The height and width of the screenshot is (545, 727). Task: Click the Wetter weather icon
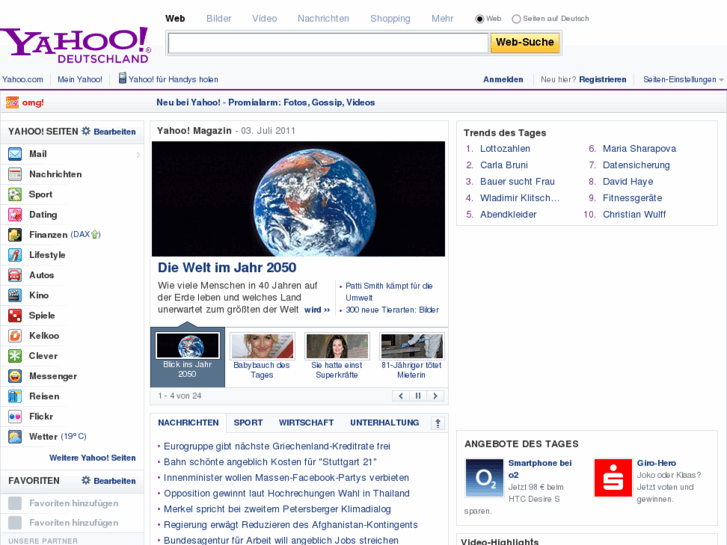click(x=15, y=436)
